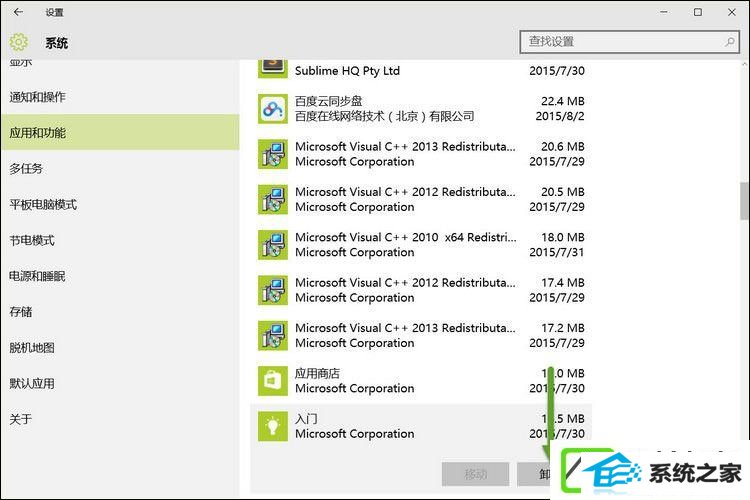
Task: Click the Settings gear icon
Action: [19, 42]
